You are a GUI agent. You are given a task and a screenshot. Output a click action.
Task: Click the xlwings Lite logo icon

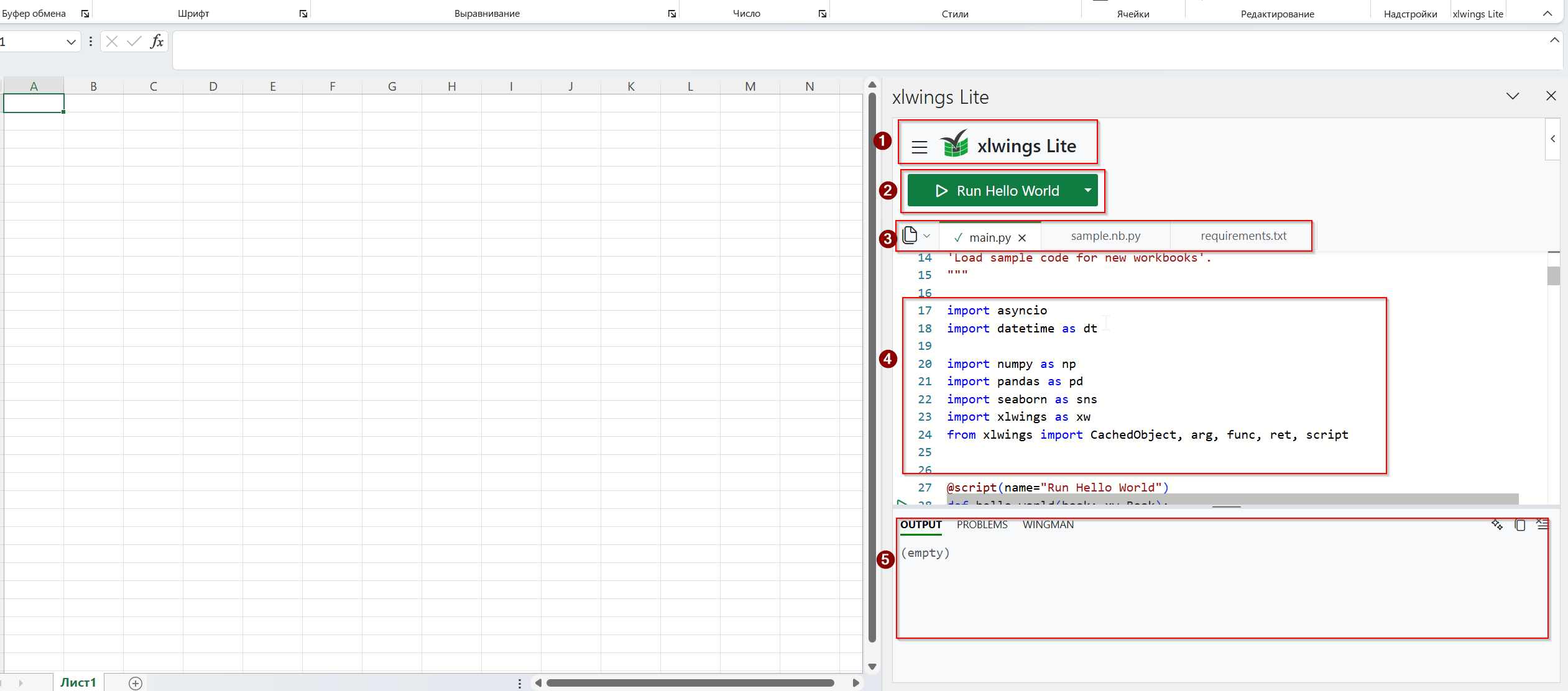point(954,144)
